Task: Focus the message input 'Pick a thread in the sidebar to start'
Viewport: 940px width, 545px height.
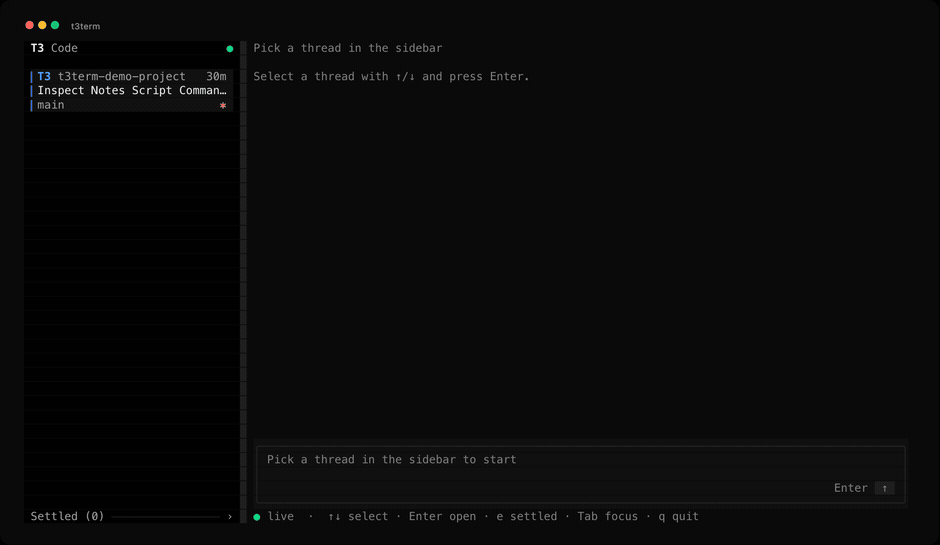Action: (x=580, y=474)
